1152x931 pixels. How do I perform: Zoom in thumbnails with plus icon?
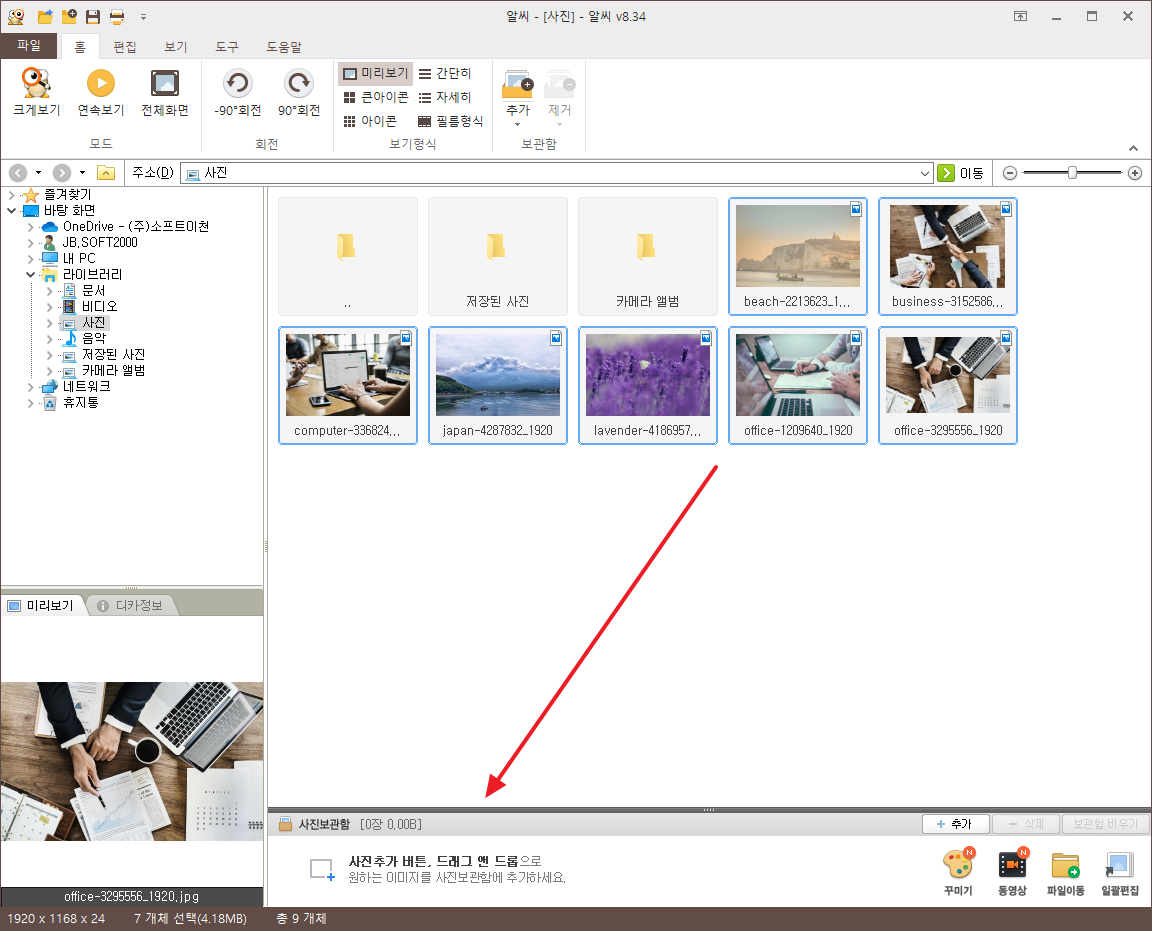1134,173
